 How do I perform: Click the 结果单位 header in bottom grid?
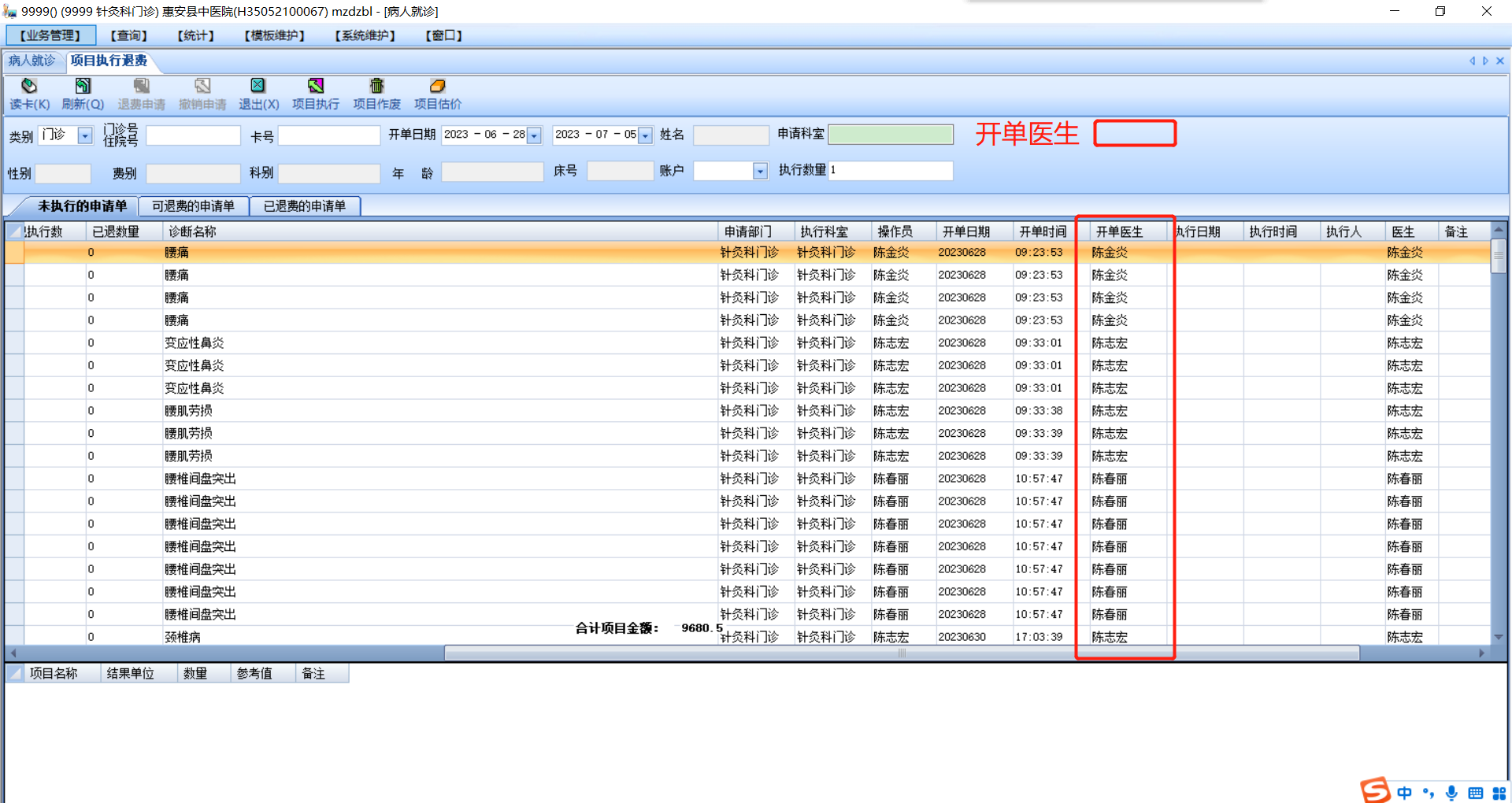[x=139, y=673]
